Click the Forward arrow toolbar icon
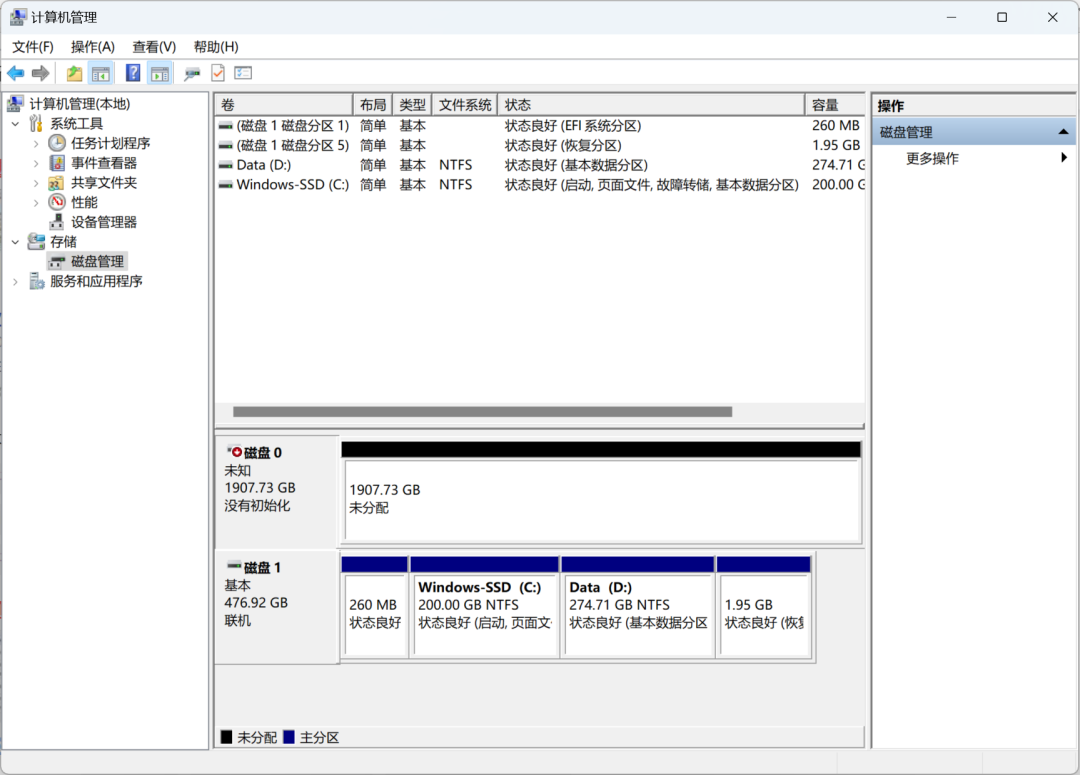1080x775 pixels. (41, 73)
